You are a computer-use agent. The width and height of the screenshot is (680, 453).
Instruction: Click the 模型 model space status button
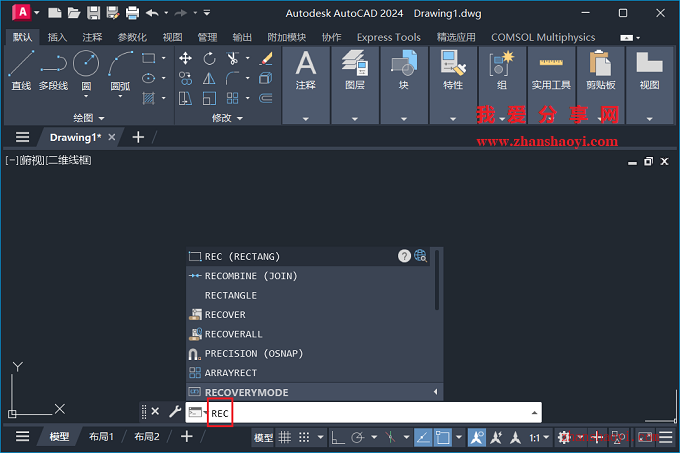263,438
